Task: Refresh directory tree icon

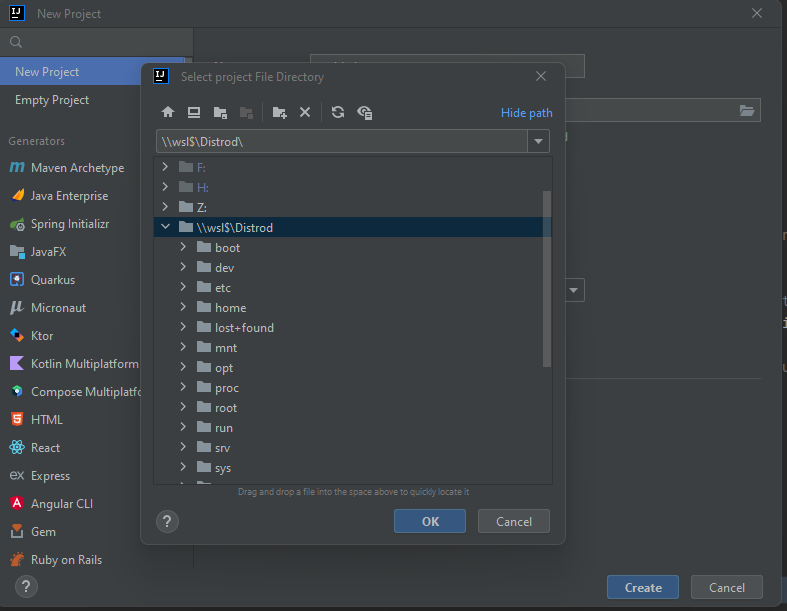Action: (338, 112)
